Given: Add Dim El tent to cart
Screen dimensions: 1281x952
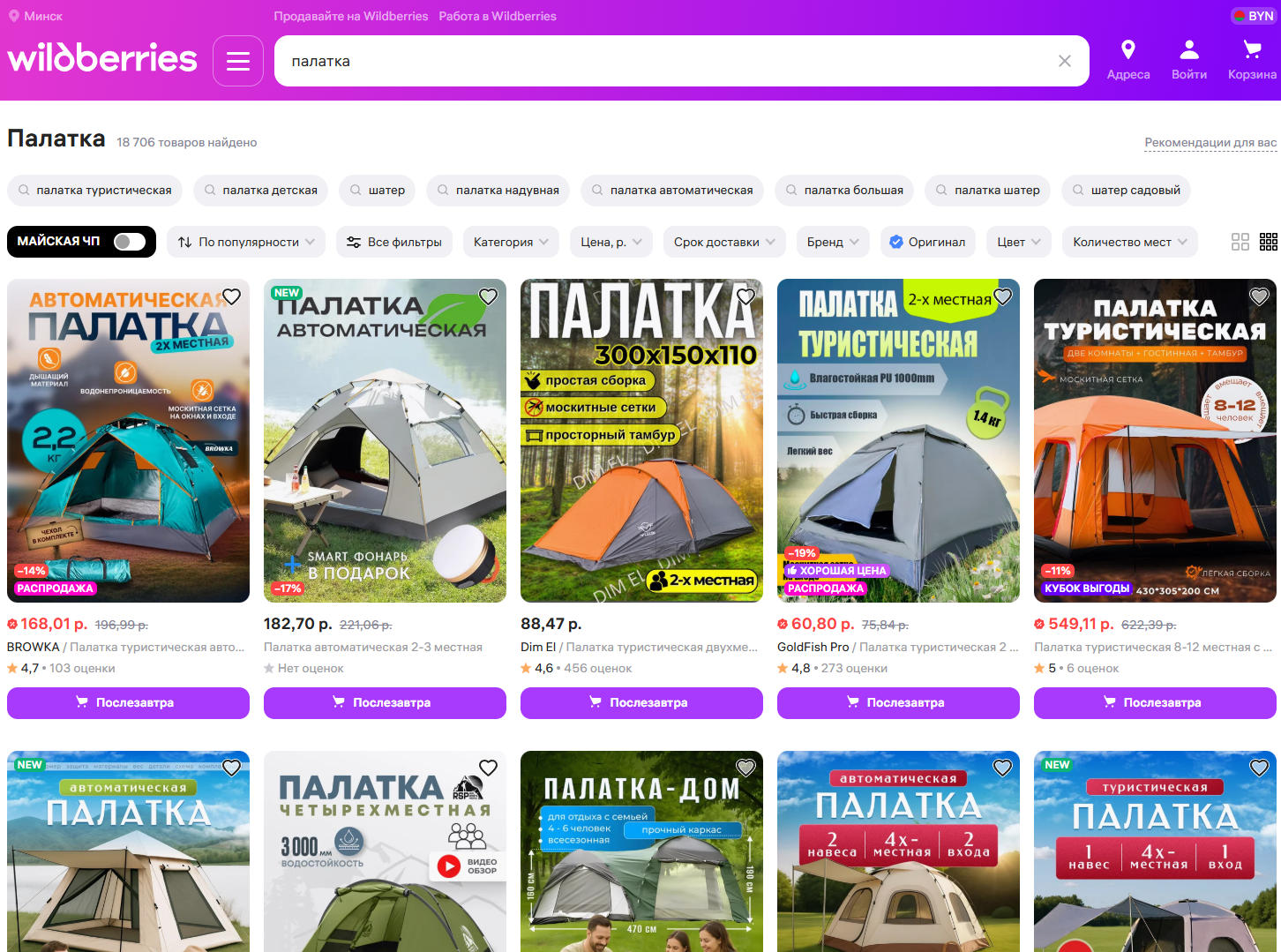Looking at the screenshot, I should tap(641, 703).
